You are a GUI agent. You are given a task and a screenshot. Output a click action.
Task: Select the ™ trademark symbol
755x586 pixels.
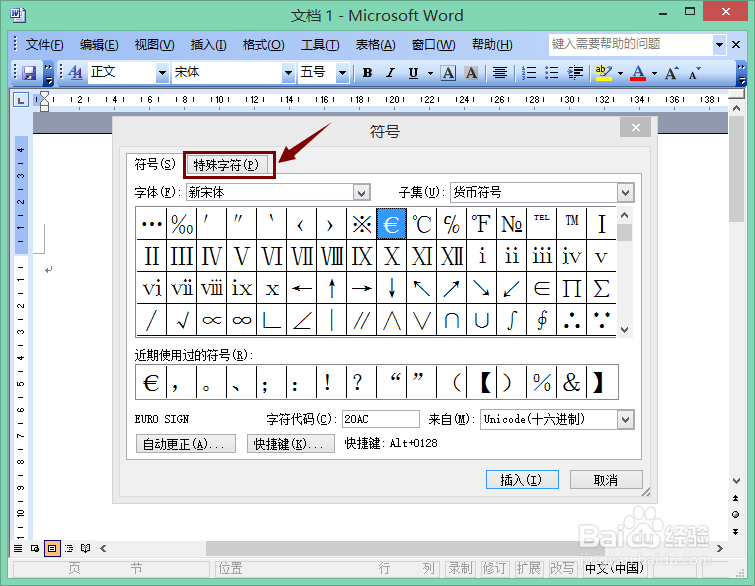click(x=572, y=224)
